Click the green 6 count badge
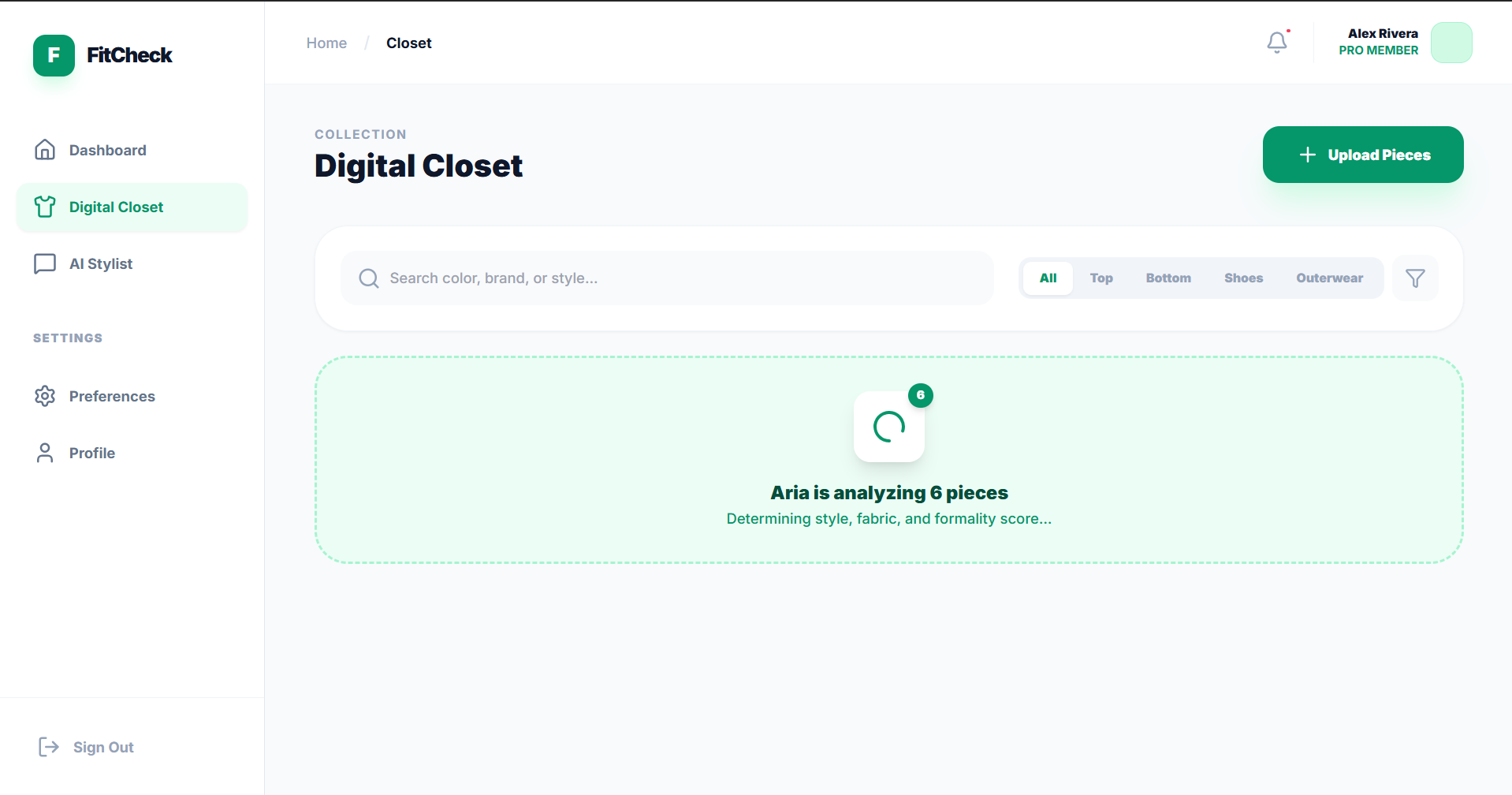 click(921, 395)
